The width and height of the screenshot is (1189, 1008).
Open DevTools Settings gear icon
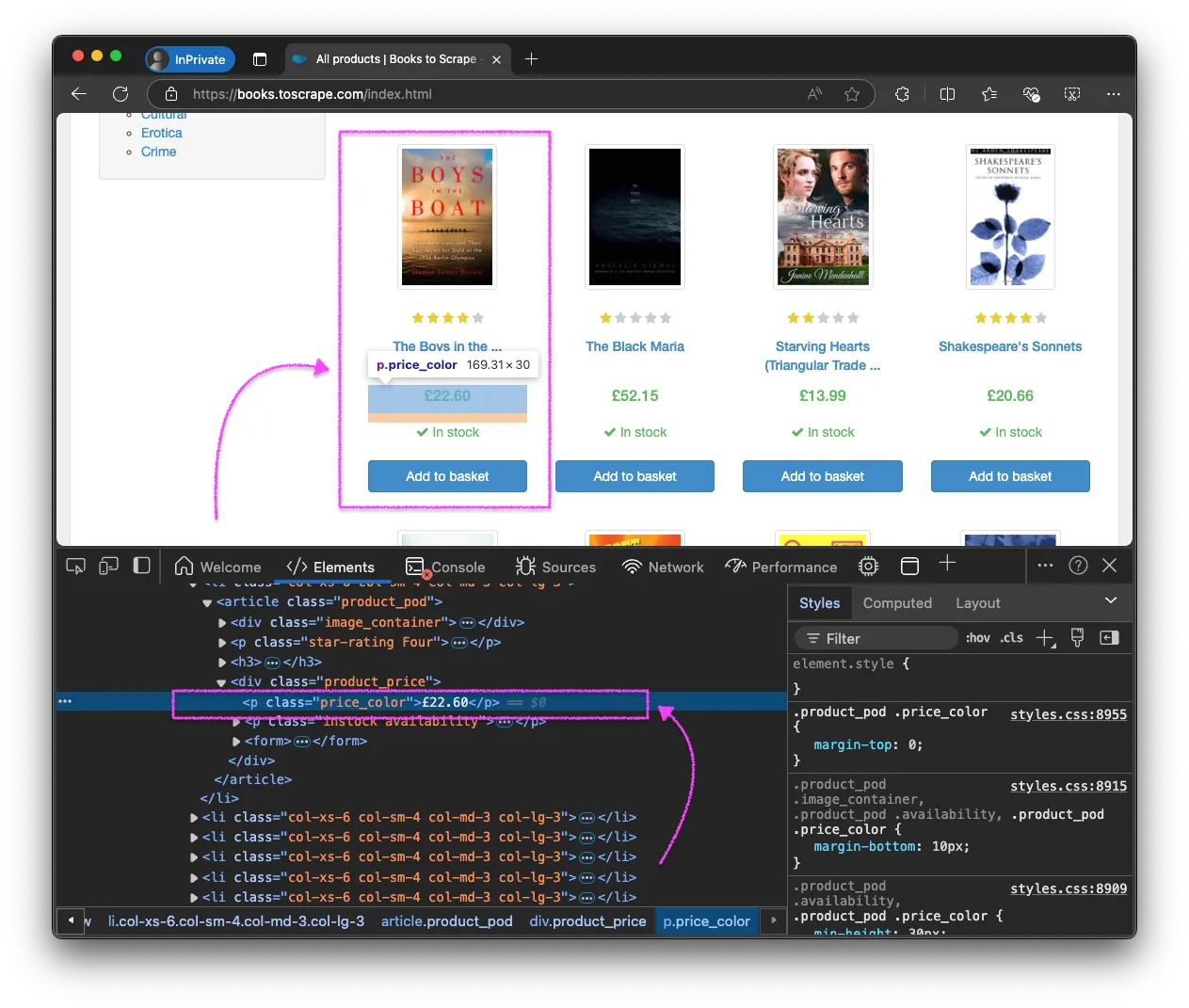[x=869, y=567]
